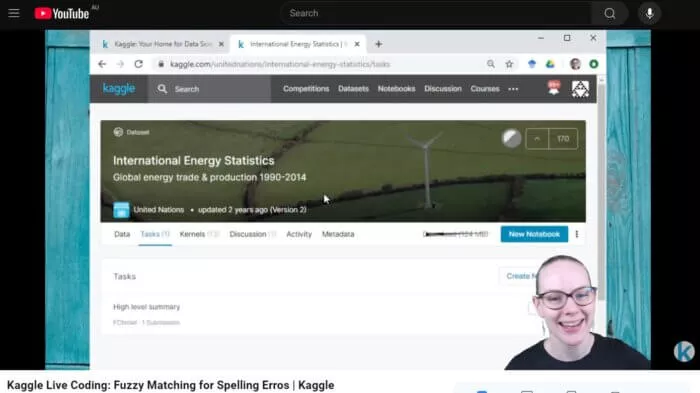Screen dimensions: 700x393
Task: Bookmark the page with star icon
Action: coord(509,64)
